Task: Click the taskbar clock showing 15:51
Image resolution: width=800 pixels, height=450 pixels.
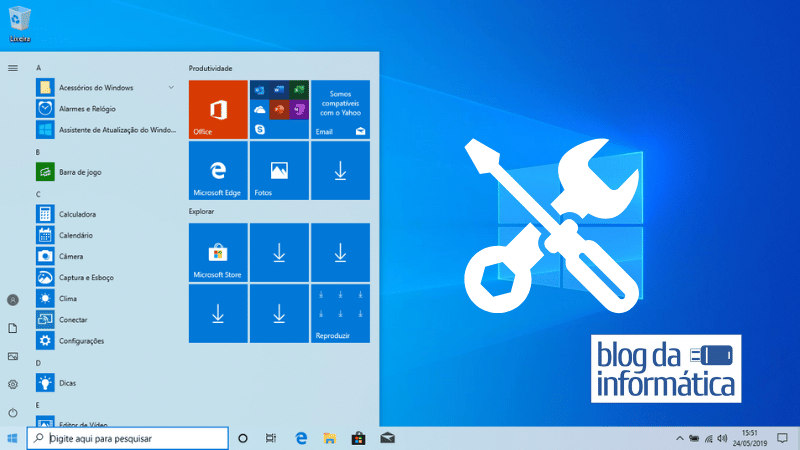Action: [x=749, y=438]
